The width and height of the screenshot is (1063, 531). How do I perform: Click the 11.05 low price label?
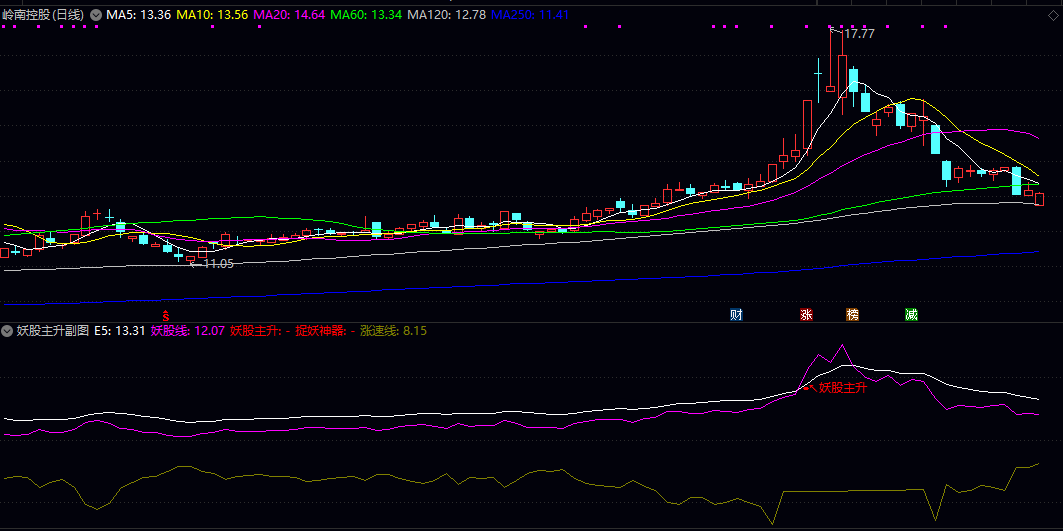click(x=217, y=263)
